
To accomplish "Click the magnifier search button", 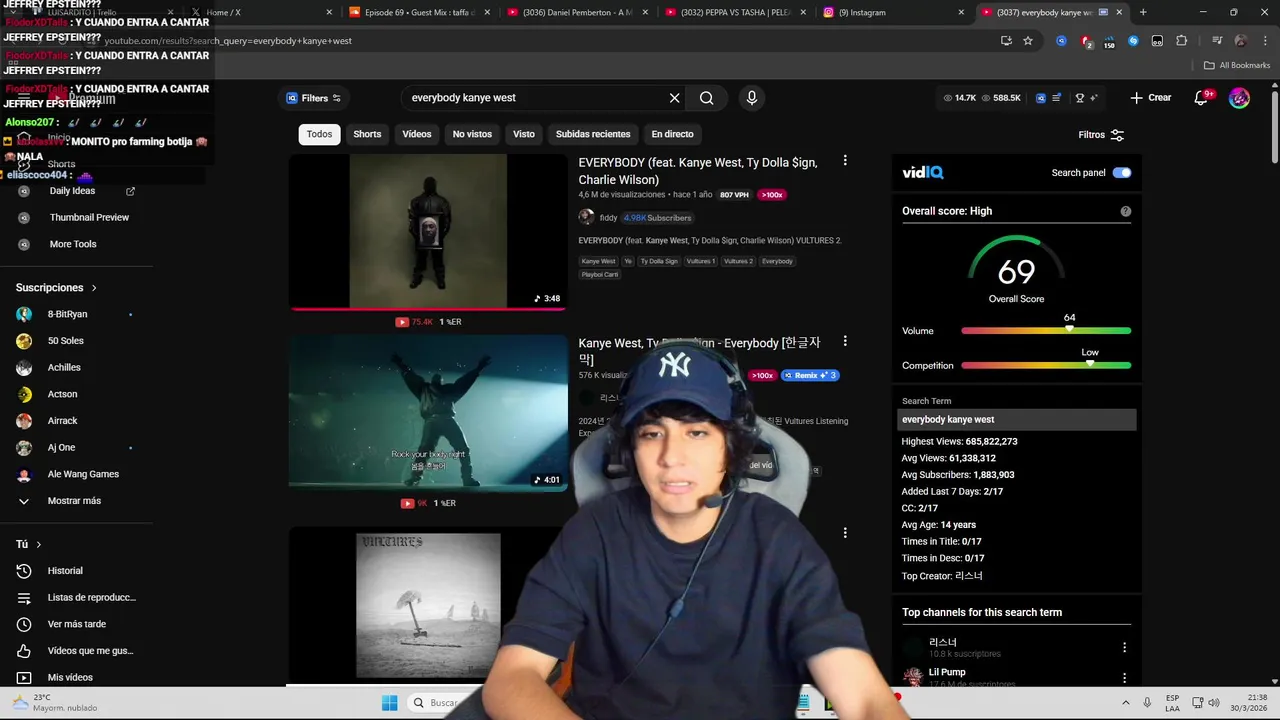I will (706, 98).
